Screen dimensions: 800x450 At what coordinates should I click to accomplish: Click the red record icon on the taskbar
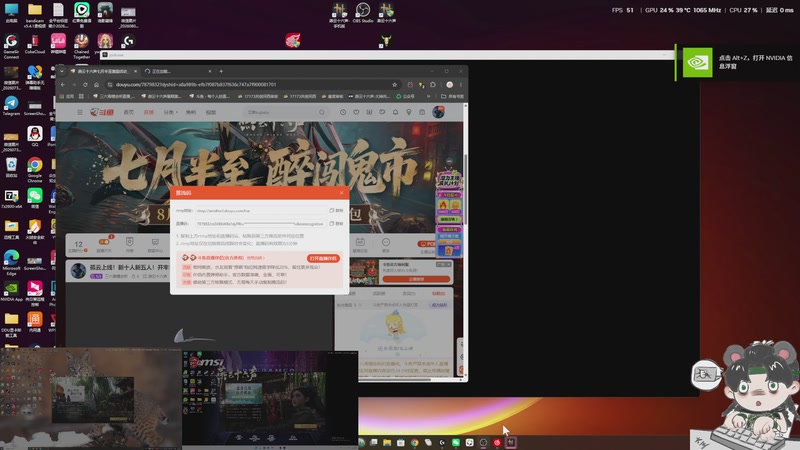[x=497, y=442]
